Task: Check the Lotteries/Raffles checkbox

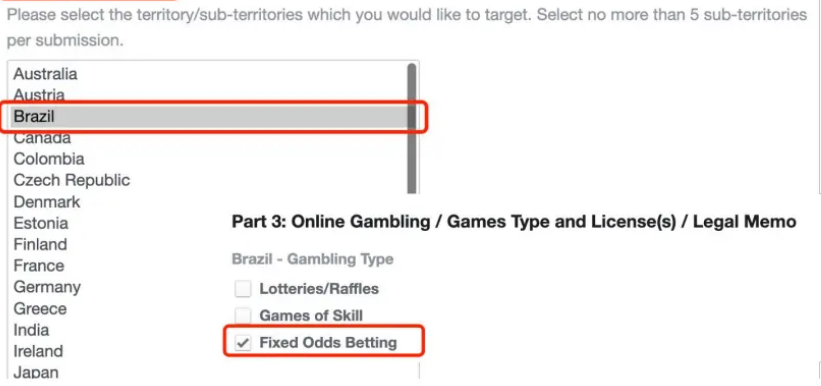Action: (x=242, y=289)
